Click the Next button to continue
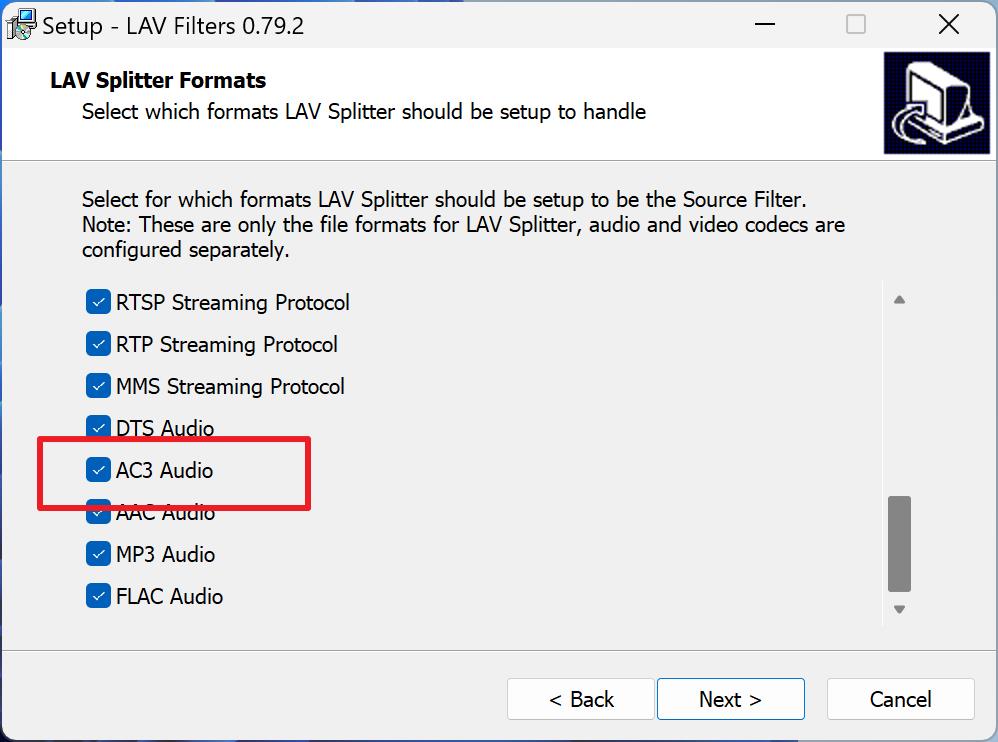The height and width of the screenshot is (742, 998). (x=730, y=699)
